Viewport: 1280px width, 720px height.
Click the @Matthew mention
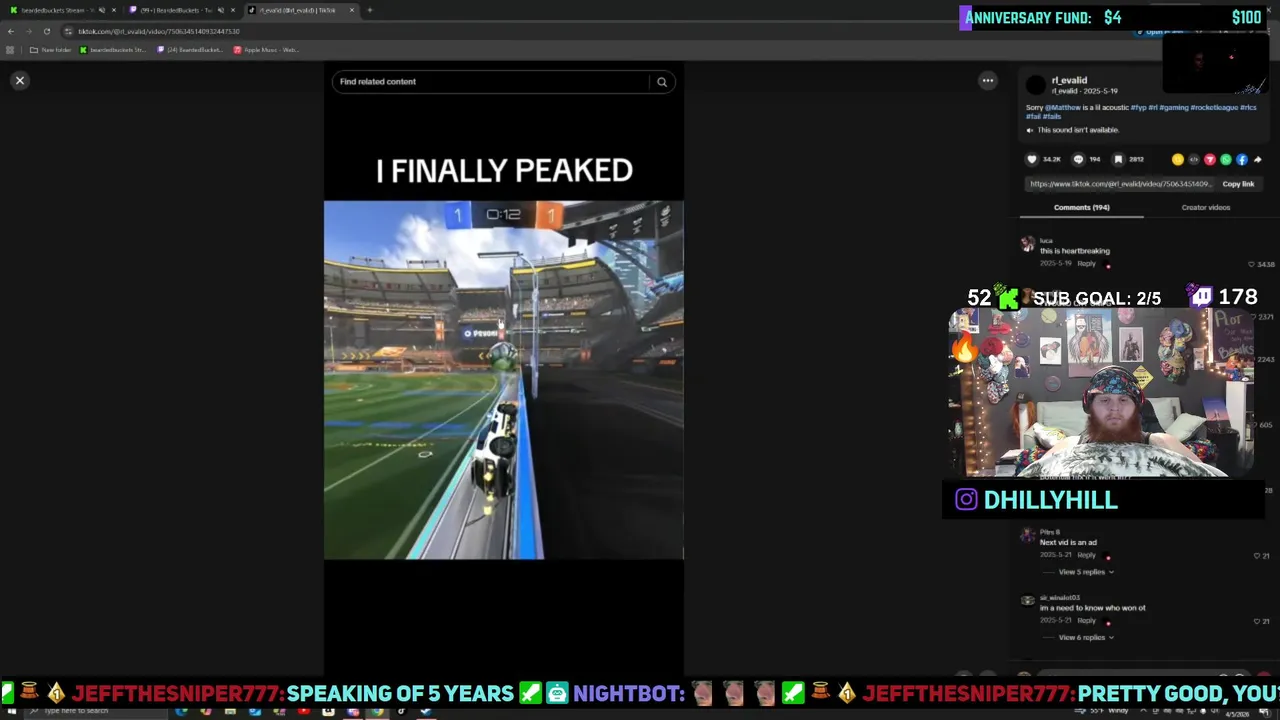point(1063,107)
